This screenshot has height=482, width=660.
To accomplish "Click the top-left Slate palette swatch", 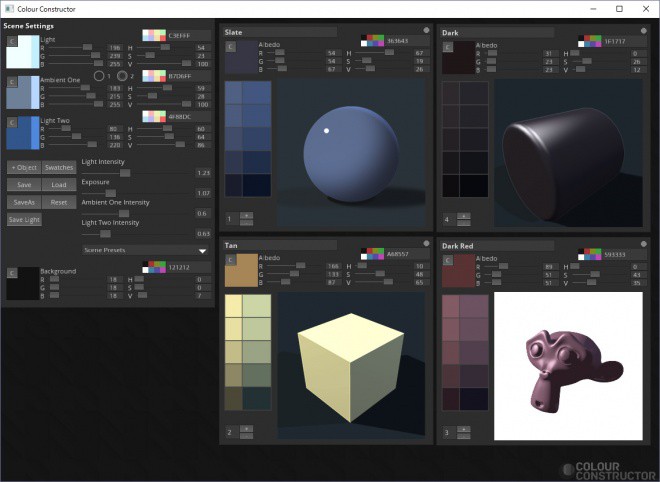I will [234, 93].
